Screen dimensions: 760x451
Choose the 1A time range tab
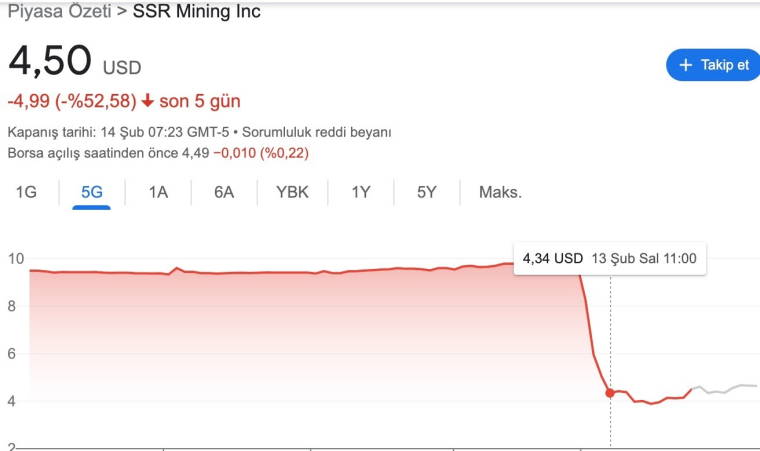point(158,192)
